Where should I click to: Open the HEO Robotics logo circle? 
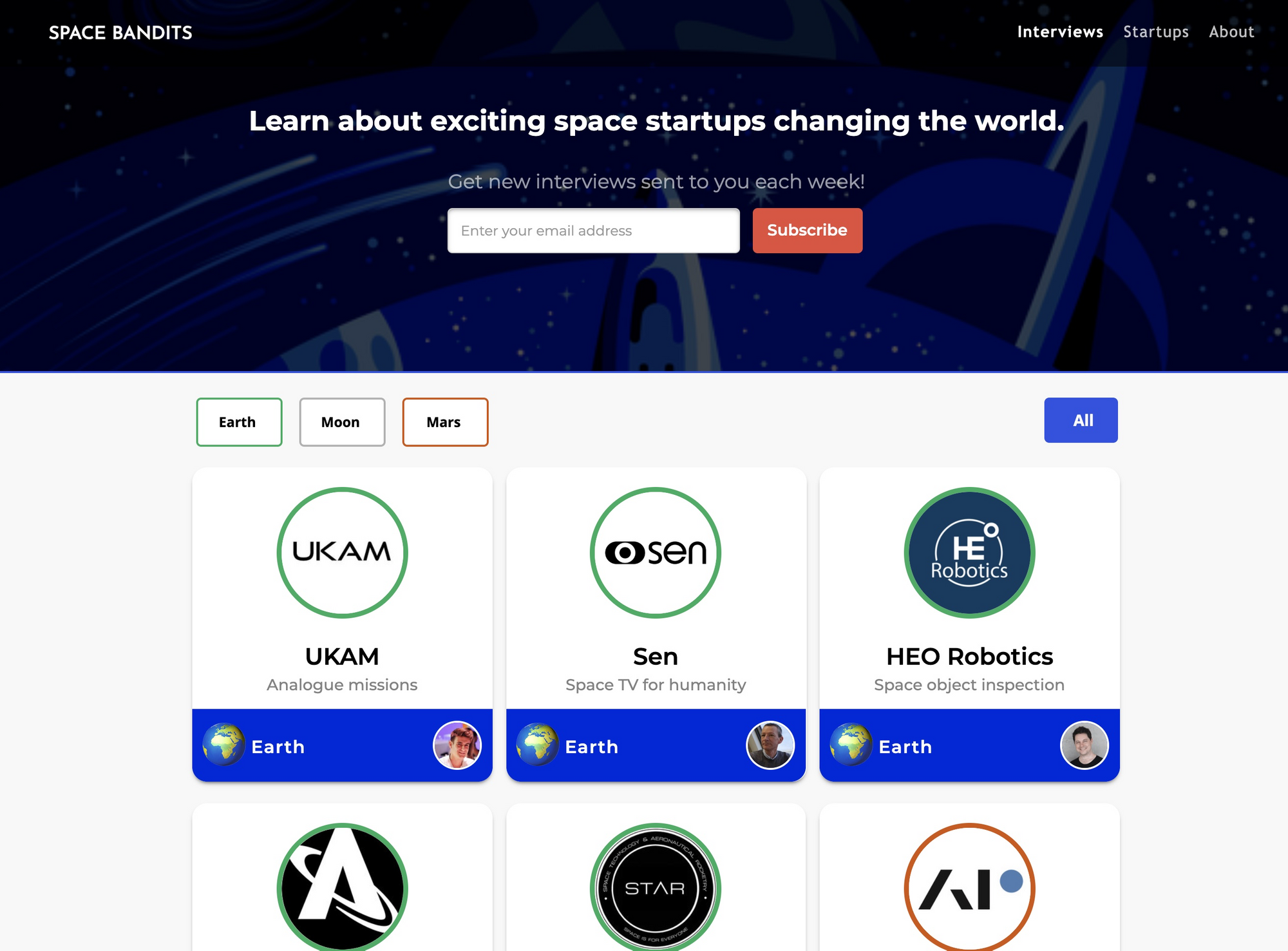pyautogui.click(x=969, y=552)
